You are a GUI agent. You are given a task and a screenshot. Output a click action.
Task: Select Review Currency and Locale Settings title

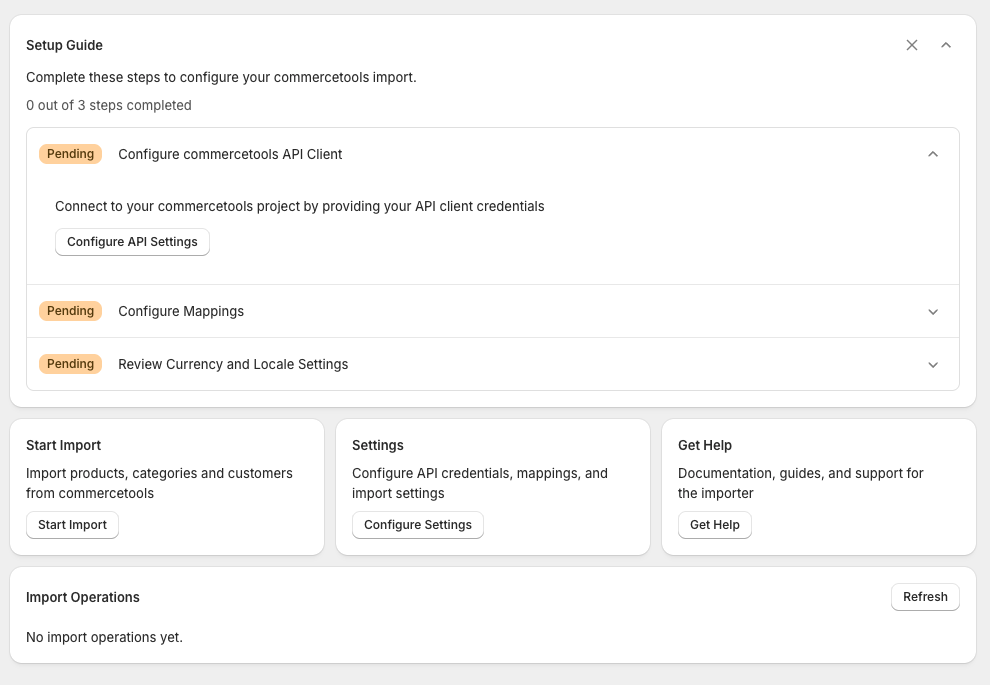coord(233,364)
